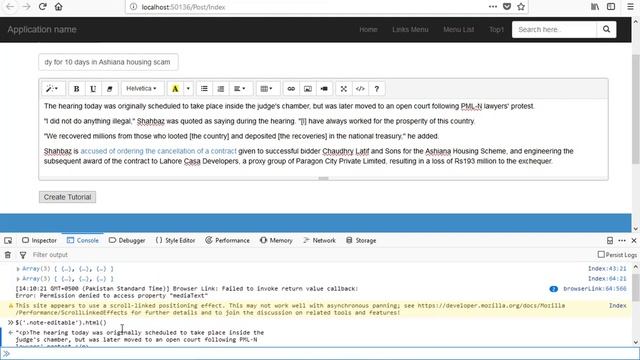
Task: Open the browserLink:64:566 source link
Action: coord(594,289)
